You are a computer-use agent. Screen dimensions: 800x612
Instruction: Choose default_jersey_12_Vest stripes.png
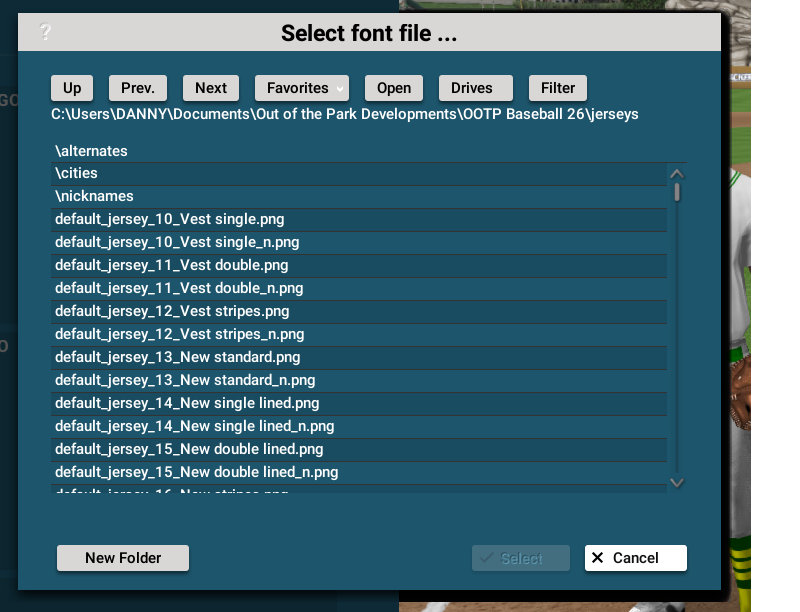172,312
